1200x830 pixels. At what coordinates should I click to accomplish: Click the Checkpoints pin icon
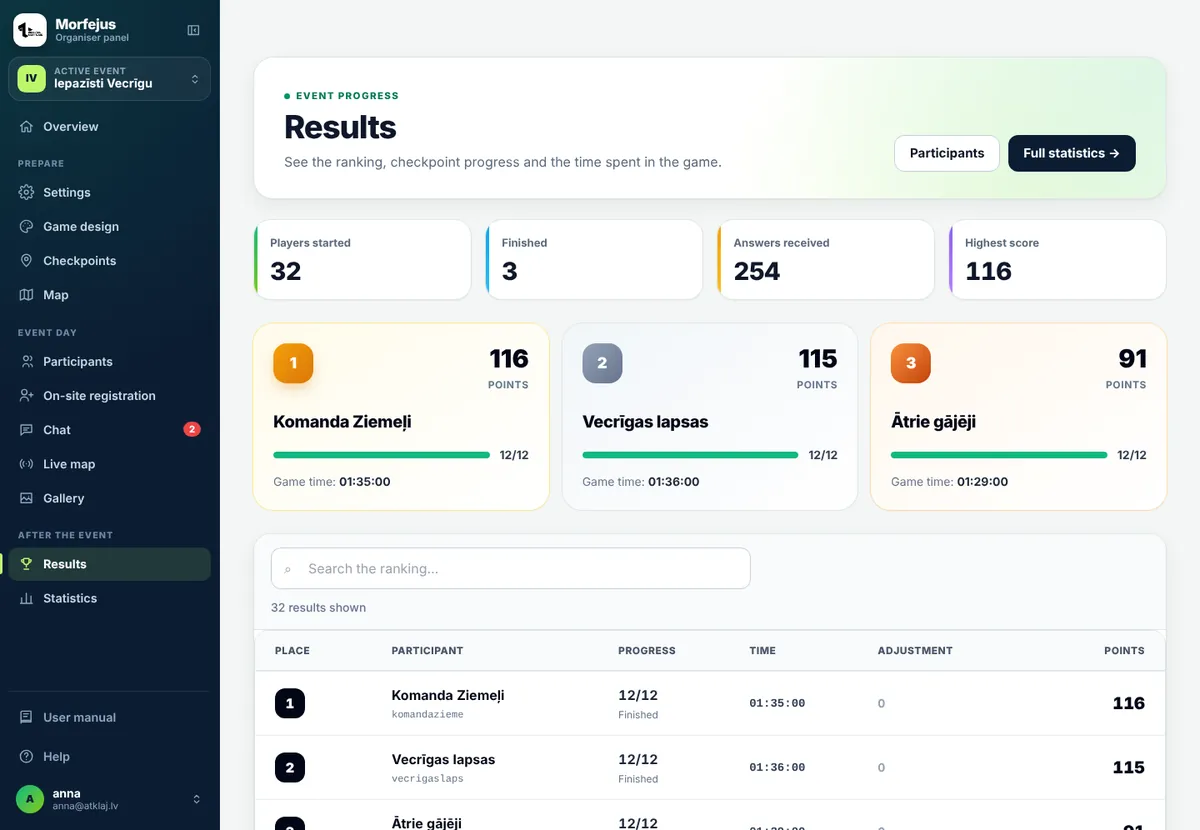tap(26, 261)
